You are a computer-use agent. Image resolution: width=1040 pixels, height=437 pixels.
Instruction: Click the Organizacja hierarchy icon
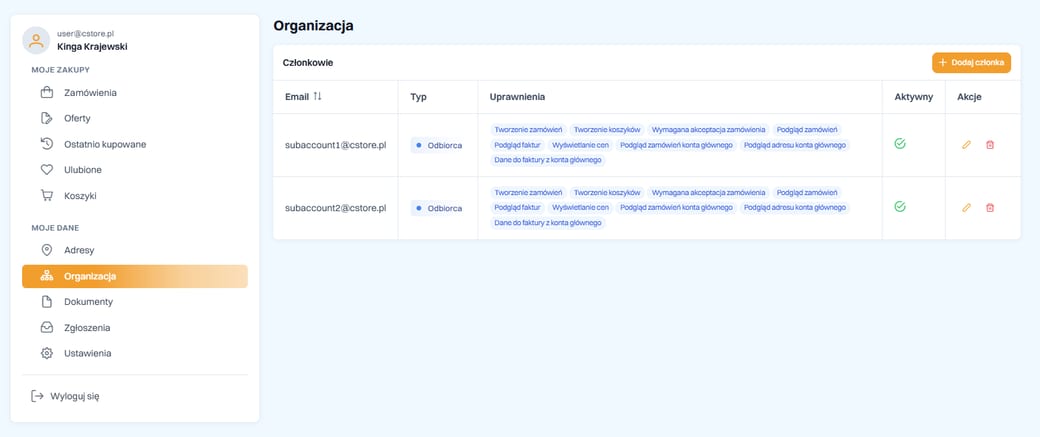46,277
